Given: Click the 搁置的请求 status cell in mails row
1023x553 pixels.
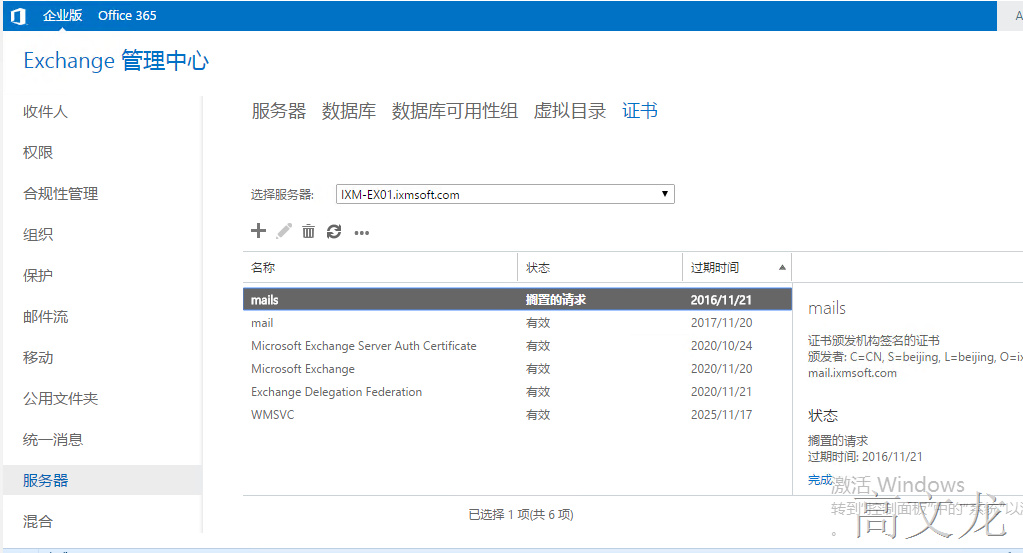Looking at the screenshot, I should point(556,299).
